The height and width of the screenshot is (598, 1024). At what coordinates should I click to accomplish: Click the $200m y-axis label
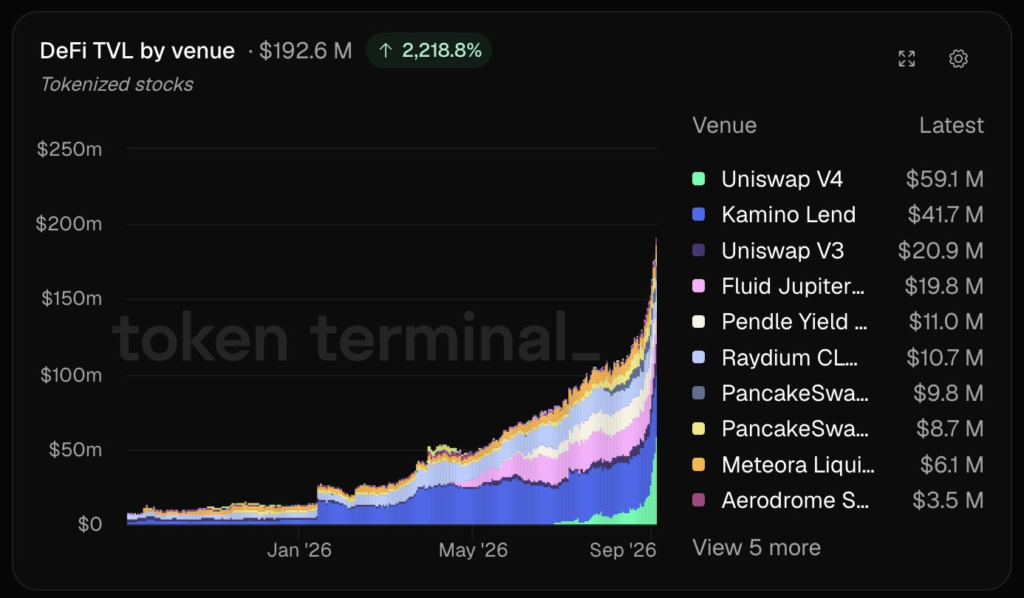[x=69, y=223]
